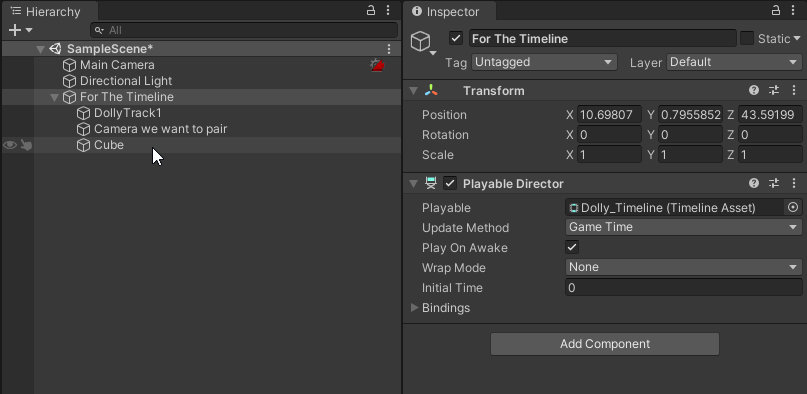Click the Hierarchy search field
Viewport: 807px width, 394px height.
(x=244, y=30)
